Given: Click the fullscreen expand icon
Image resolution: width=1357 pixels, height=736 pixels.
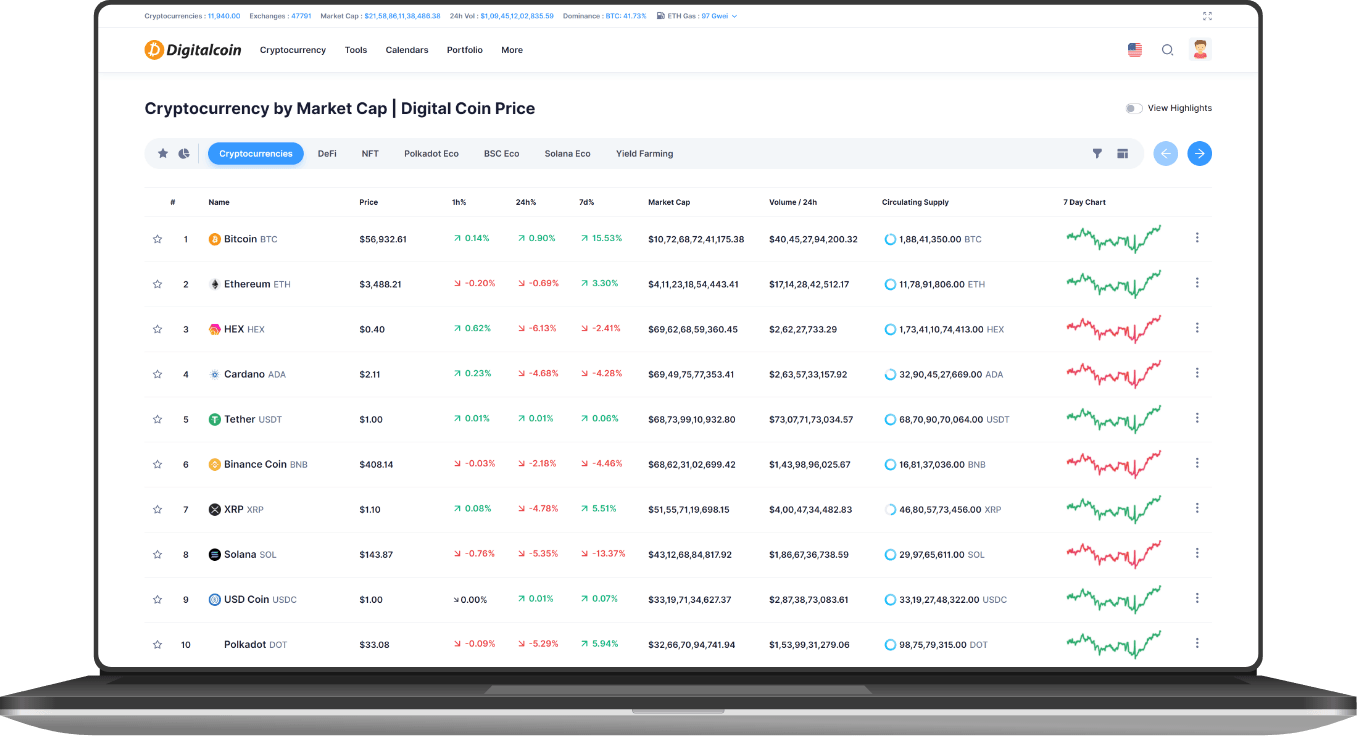Looking at the screenshot, I should [x=1207, y=16].
